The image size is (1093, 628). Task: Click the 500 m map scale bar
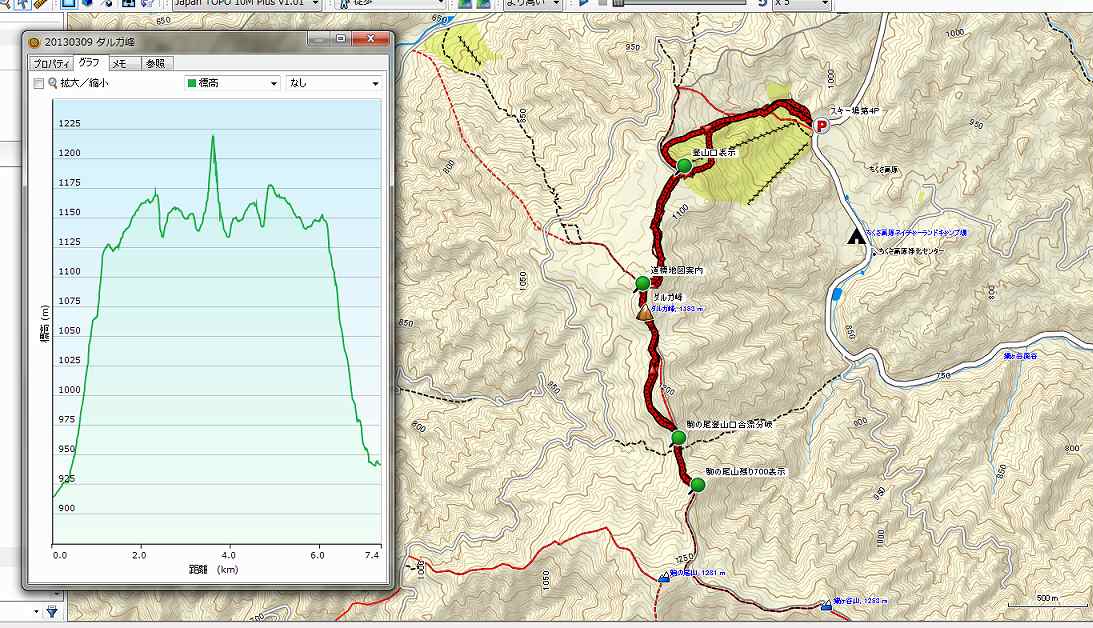click(1046, 602)
